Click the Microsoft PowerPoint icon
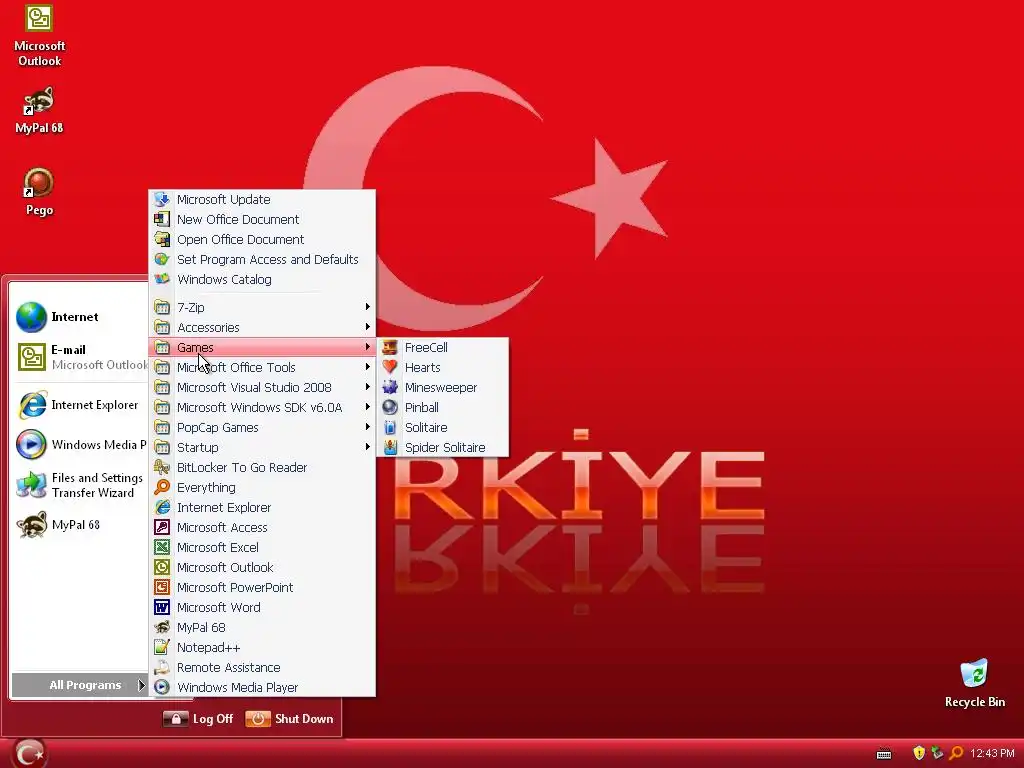Screen dimensions: 1024x768 coord(162,587)
